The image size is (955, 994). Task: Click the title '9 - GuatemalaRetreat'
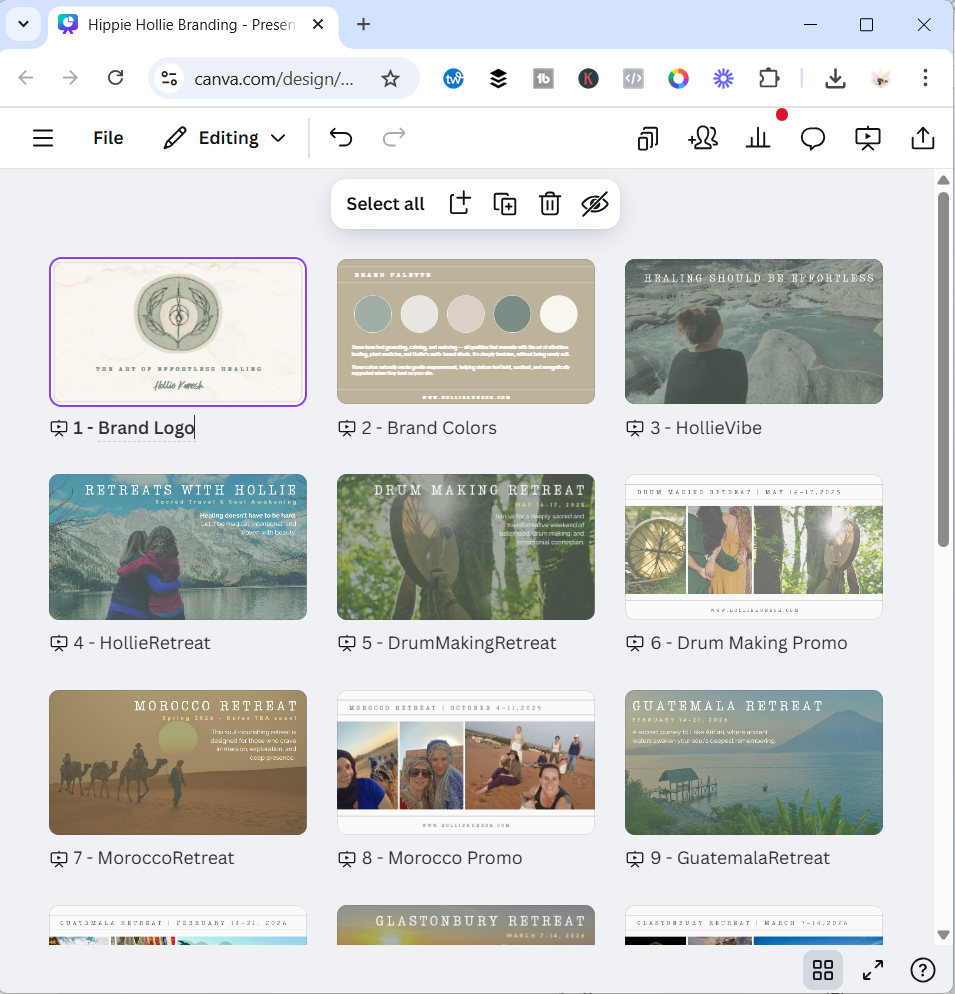pyautogui.click(x=740, y=858)
